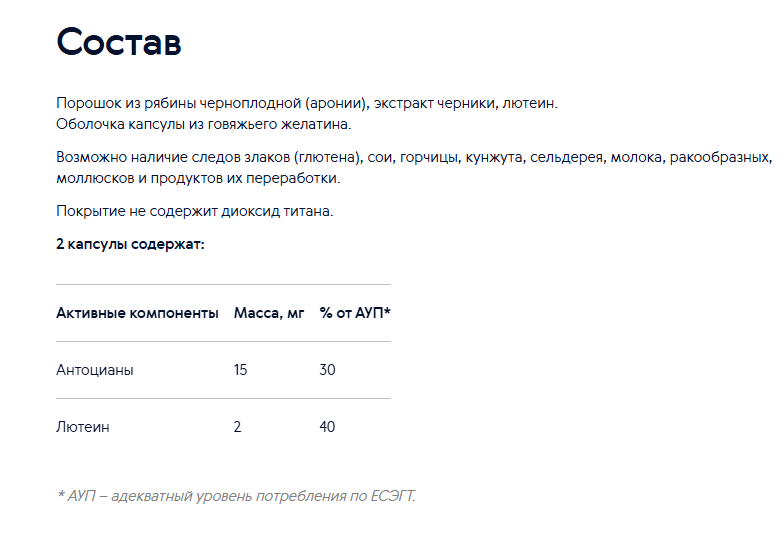This screenshot has width=784, height=536.
Task: Click the mass value 15 for Антоцианы
Action: pyautogui.click(x=240, y=370)
